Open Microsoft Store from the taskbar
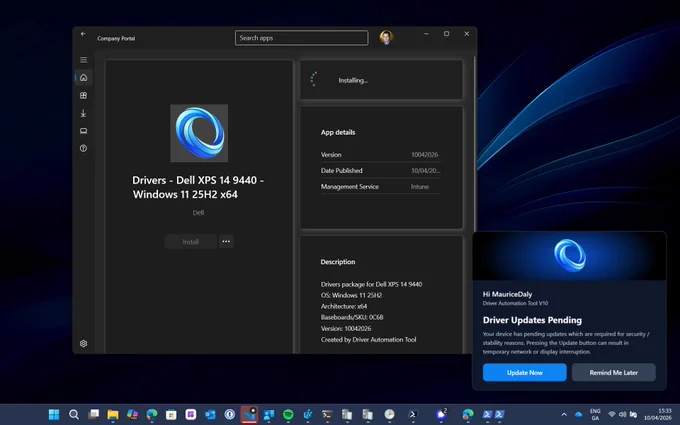Image resolution: width=680 pixels, height=425 pixels. tap(171, 415)
